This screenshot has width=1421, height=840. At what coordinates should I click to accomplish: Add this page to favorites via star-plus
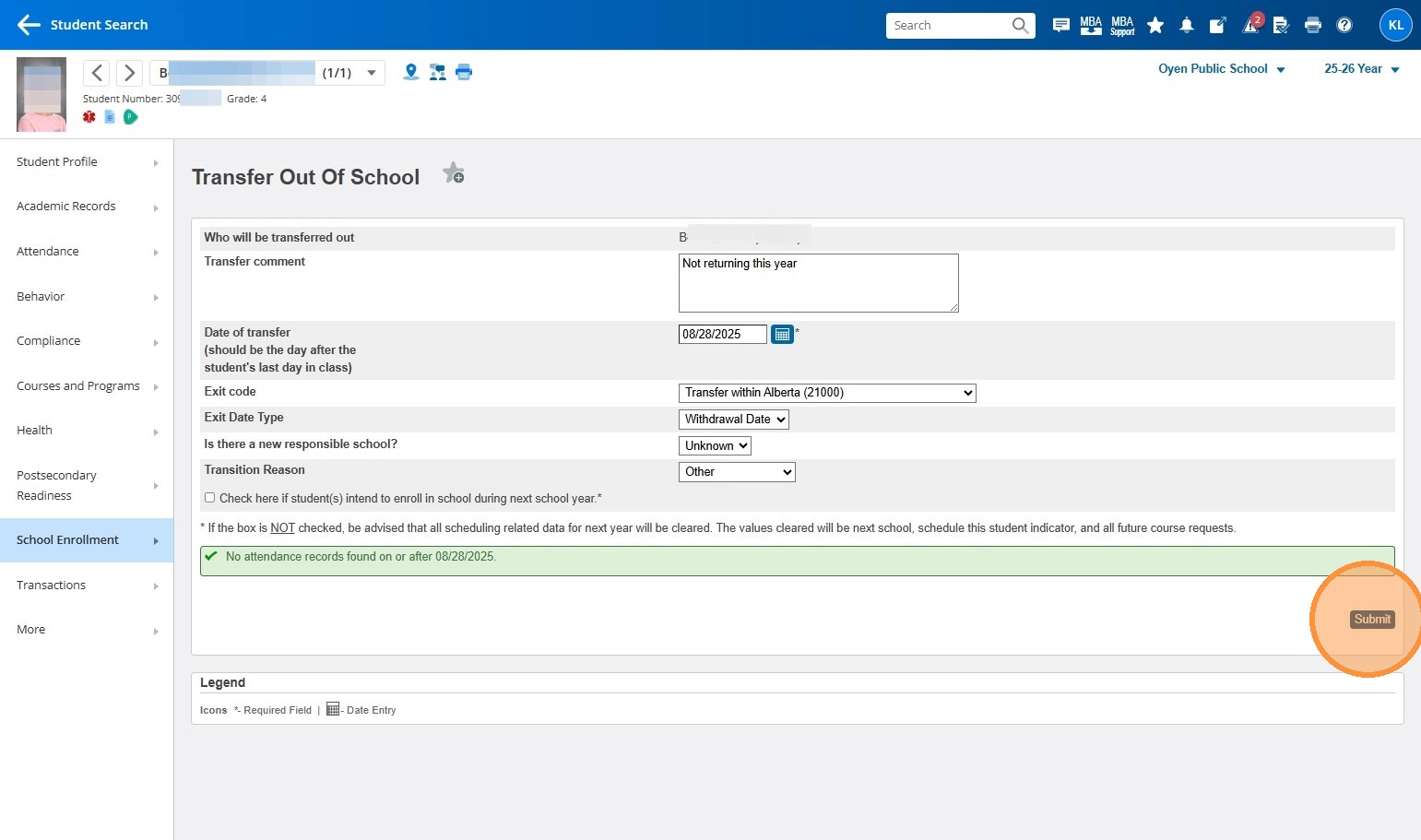(x=453, y=173)
